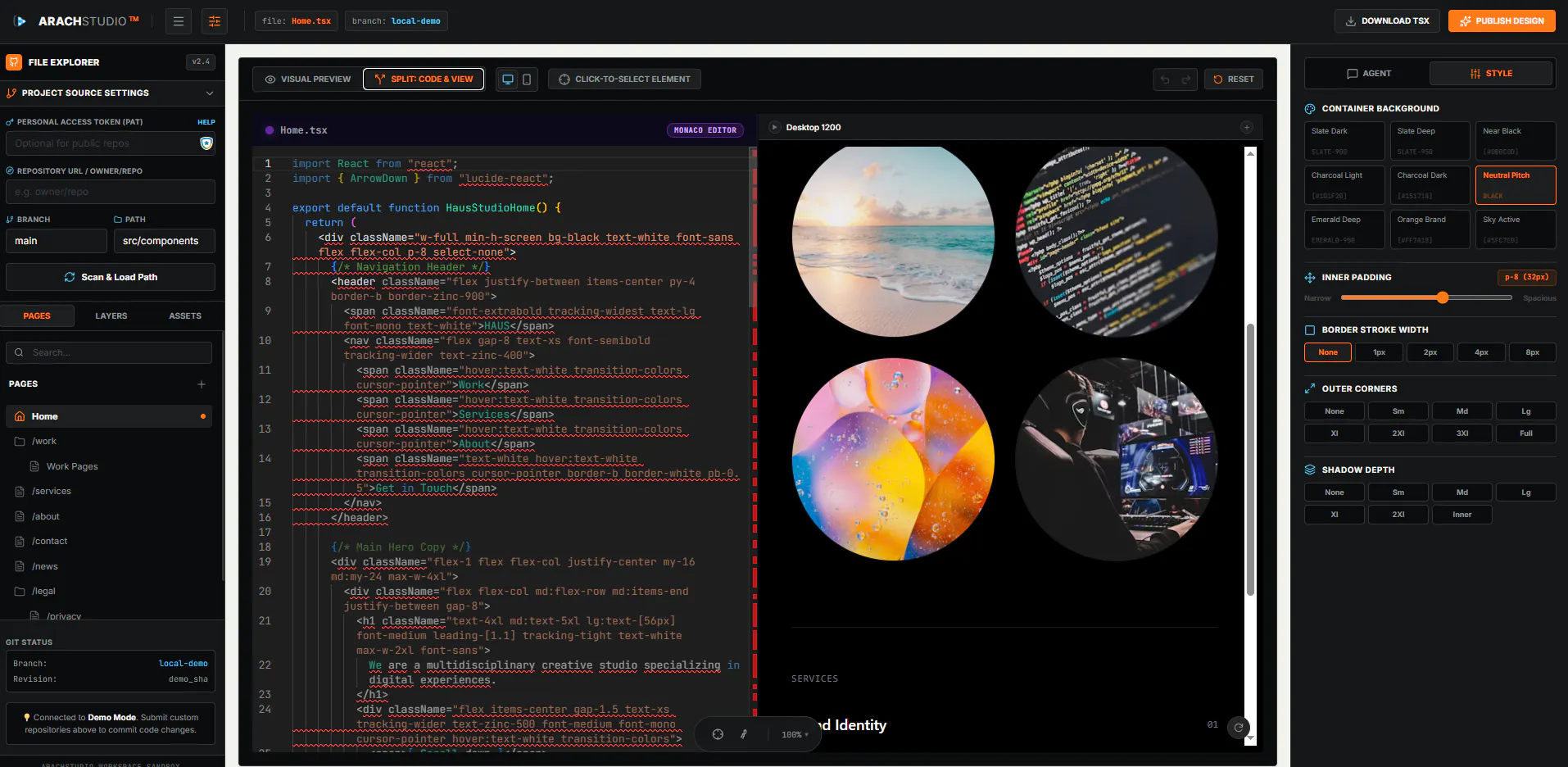1568x767 pixels.
Task: Switch to Visual Preview mode
Action: pos(308,79)
